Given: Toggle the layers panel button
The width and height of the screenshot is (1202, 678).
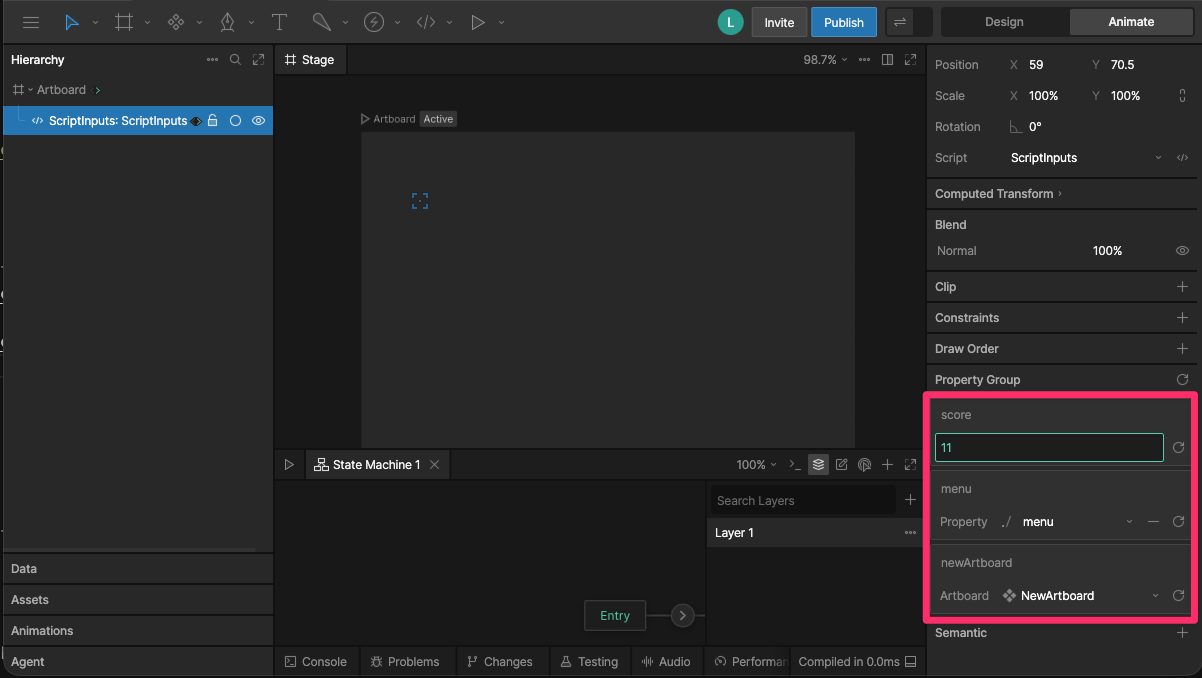Looking at the screenshot, I should point(819,465).
